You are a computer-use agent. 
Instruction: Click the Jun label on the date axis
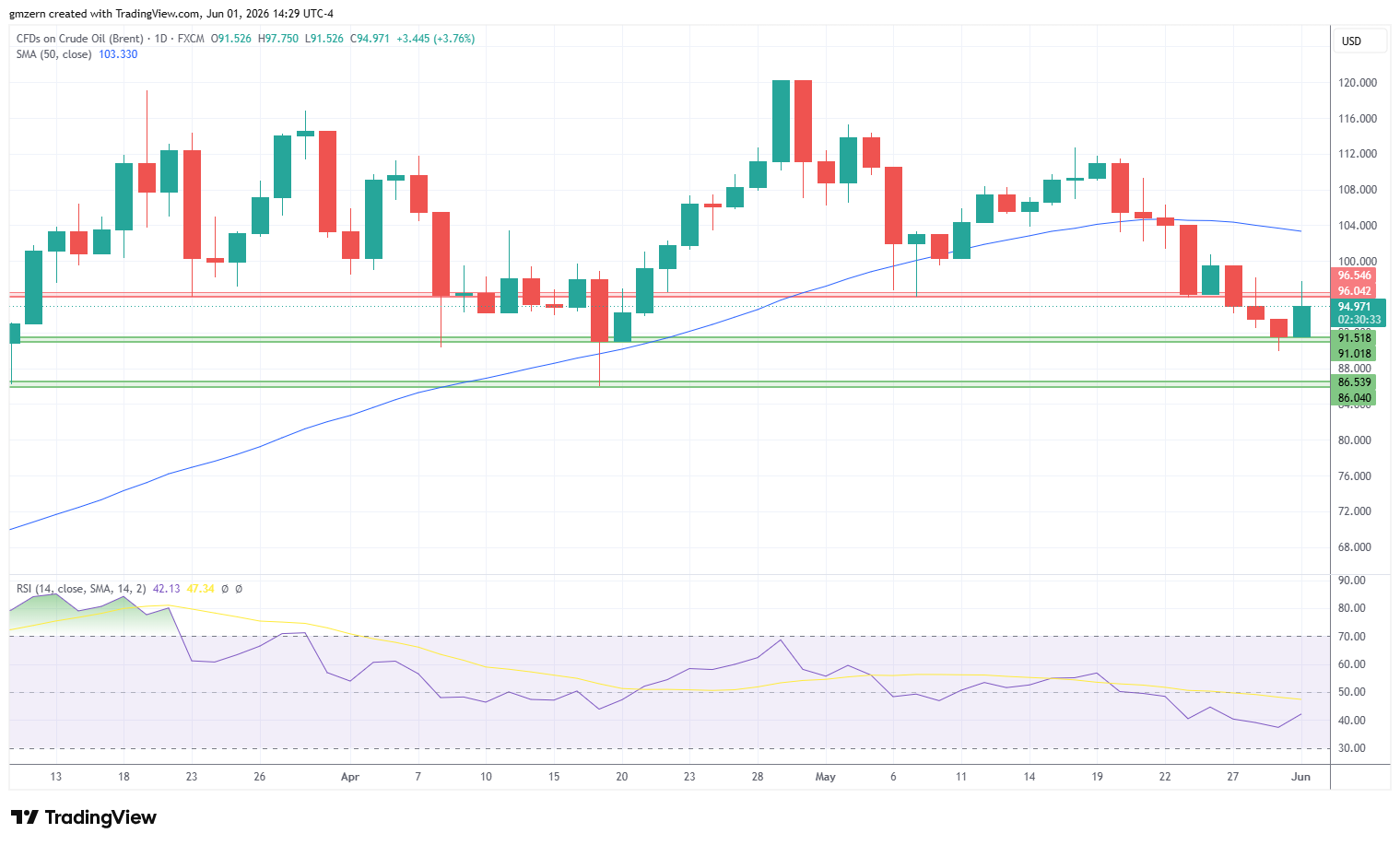coord(1300,777)
